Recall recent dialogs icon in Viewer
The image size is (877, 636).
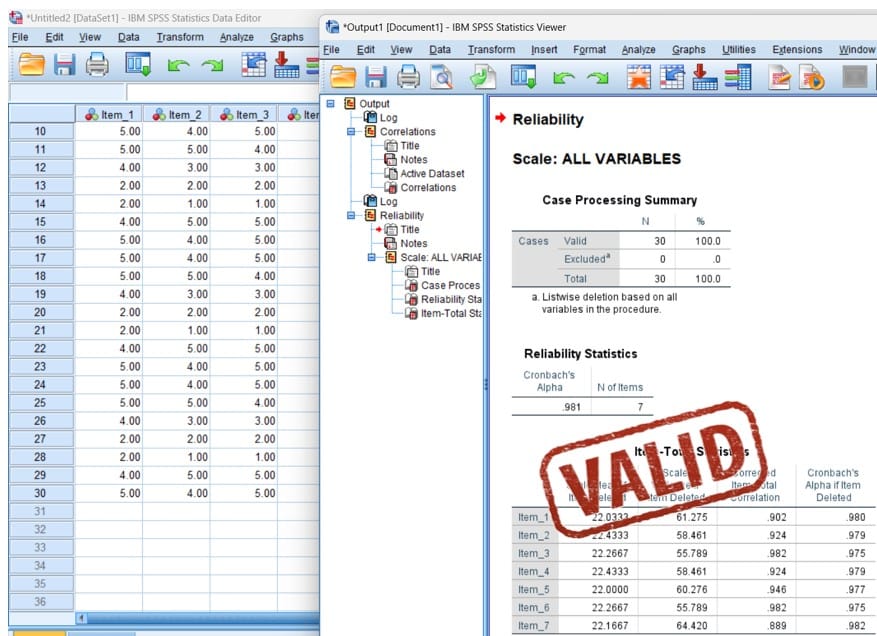tap(524, 77)
